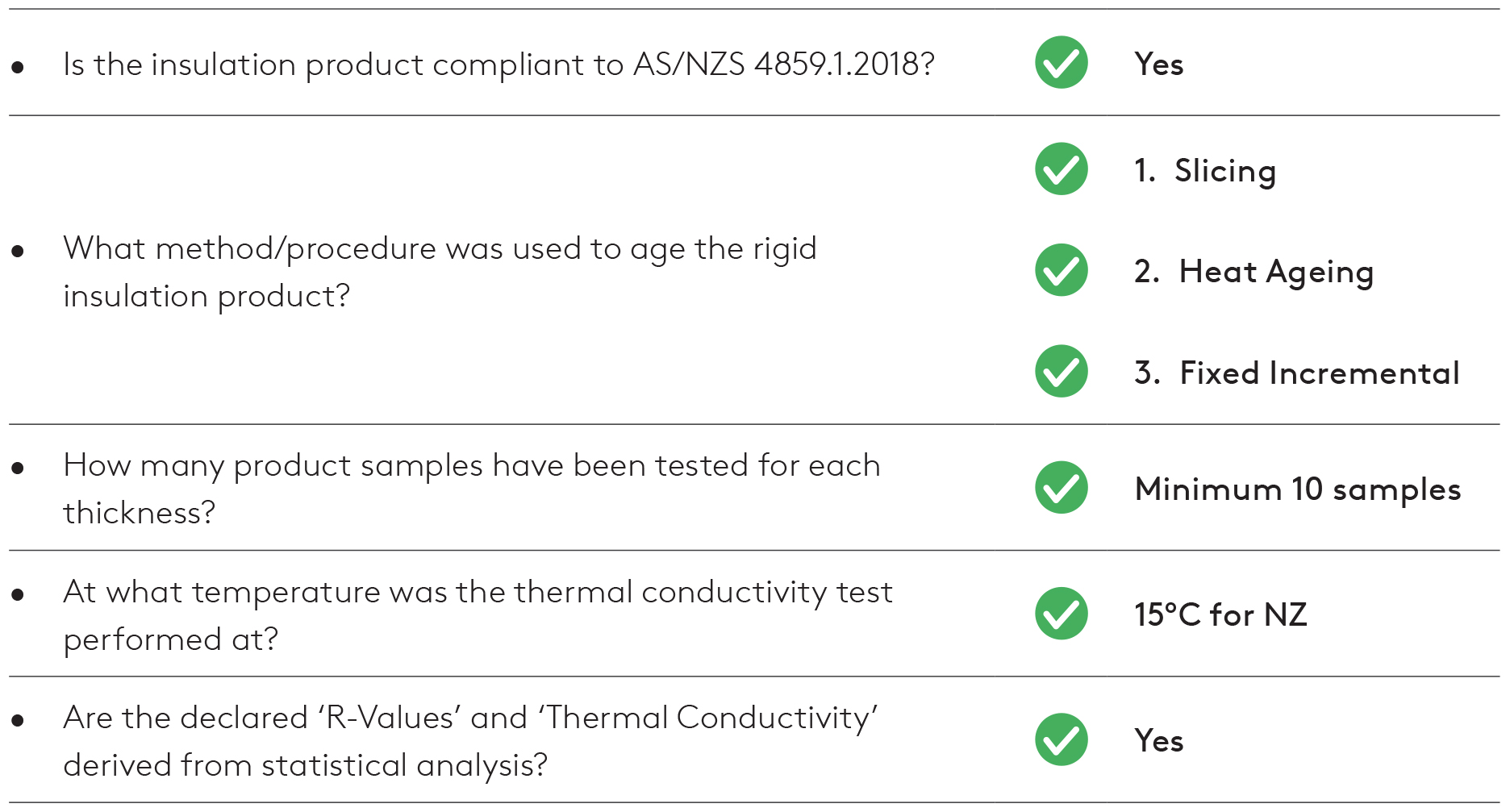Click the 'Minimum 10 samples' text
This screenshot has width=1510, height=812.
tap(1298, 489)
